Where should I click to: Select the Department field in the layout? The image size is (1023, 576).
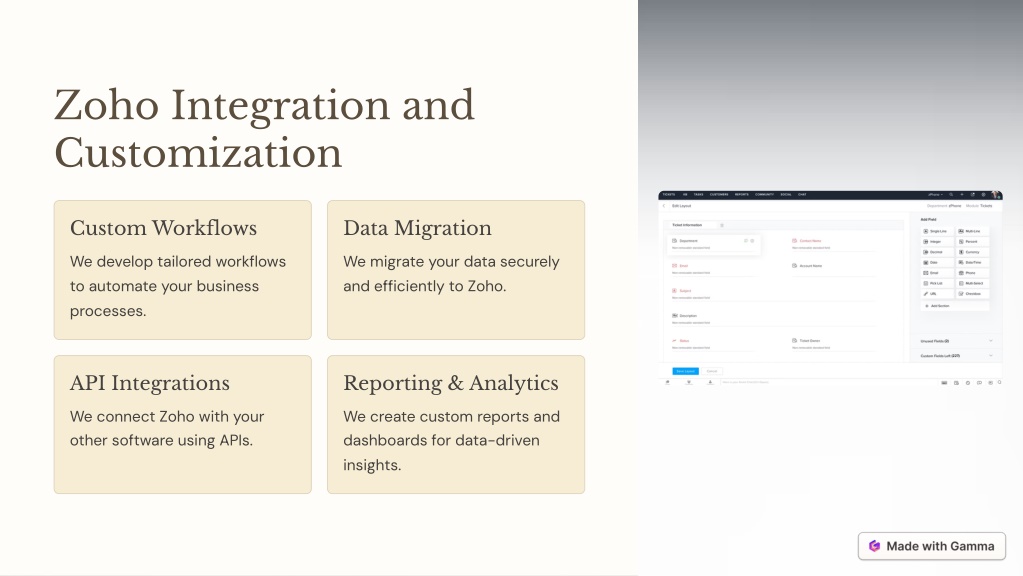pos(714,243)
